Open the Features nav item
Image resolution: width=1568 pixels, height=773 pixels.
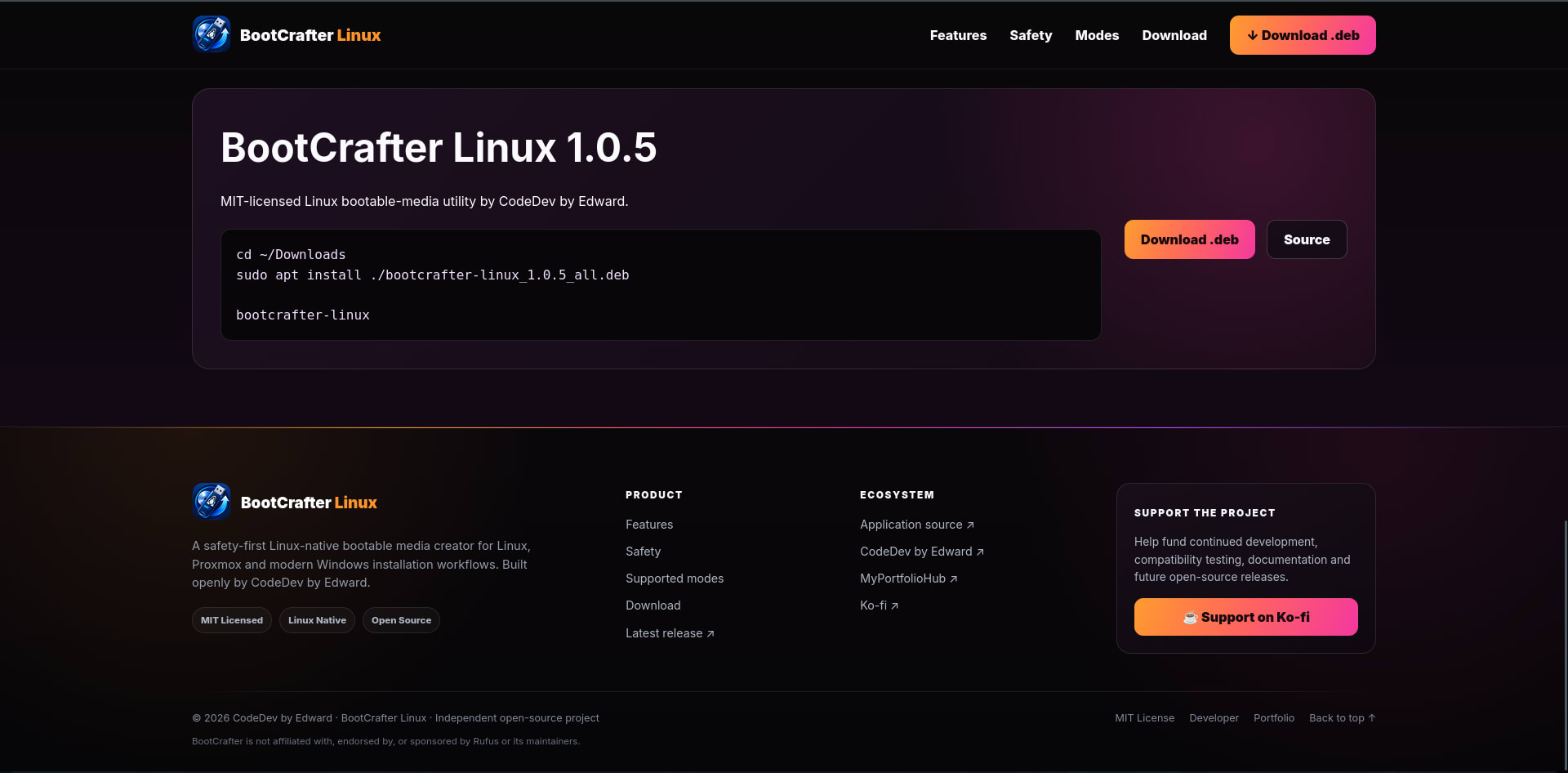coord(958,35)
